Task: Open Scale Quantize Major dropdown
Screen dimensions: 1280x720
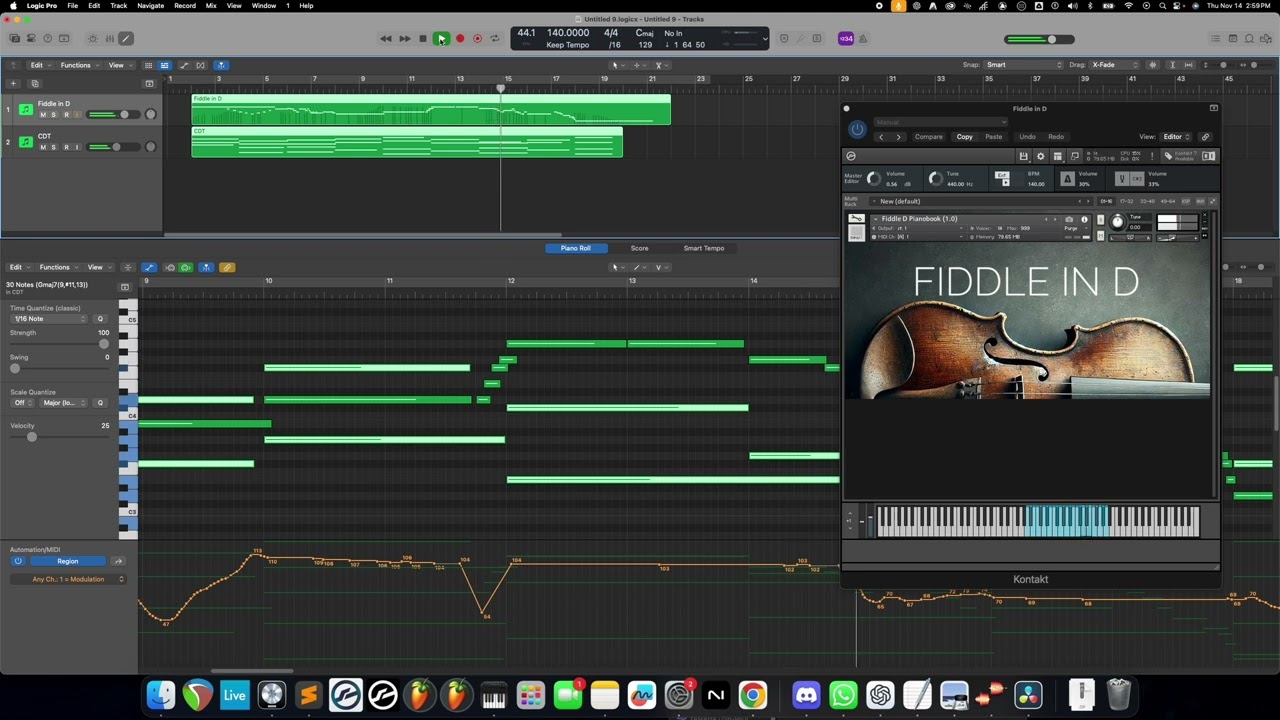Action: (62, 403)
